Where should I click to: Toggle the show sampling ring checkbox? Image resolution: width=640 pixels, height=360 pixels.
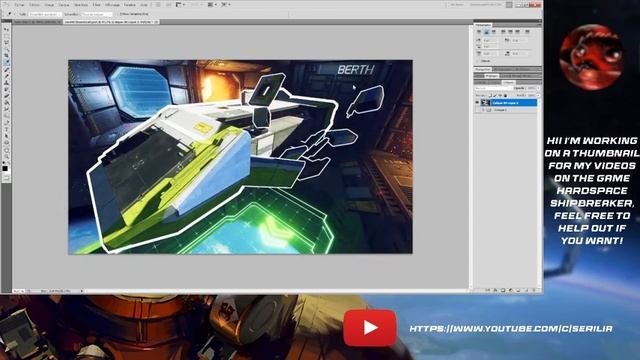pos(121,14)
